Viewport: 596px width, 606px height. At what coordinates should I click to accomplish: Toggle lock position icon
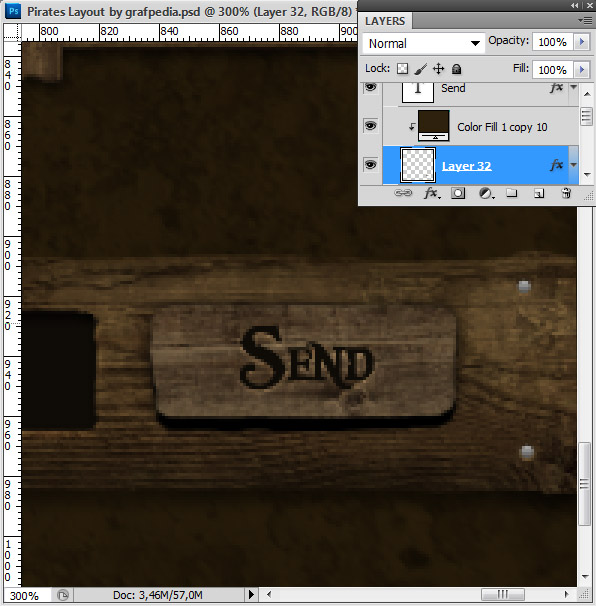tap(438, 69)
